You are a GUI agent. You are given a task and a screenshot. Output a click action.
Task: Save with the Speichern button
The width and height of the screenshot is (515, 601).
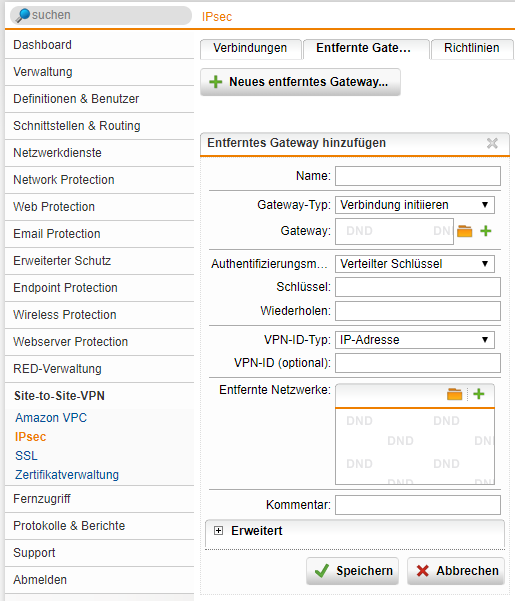tap(353, 571)
